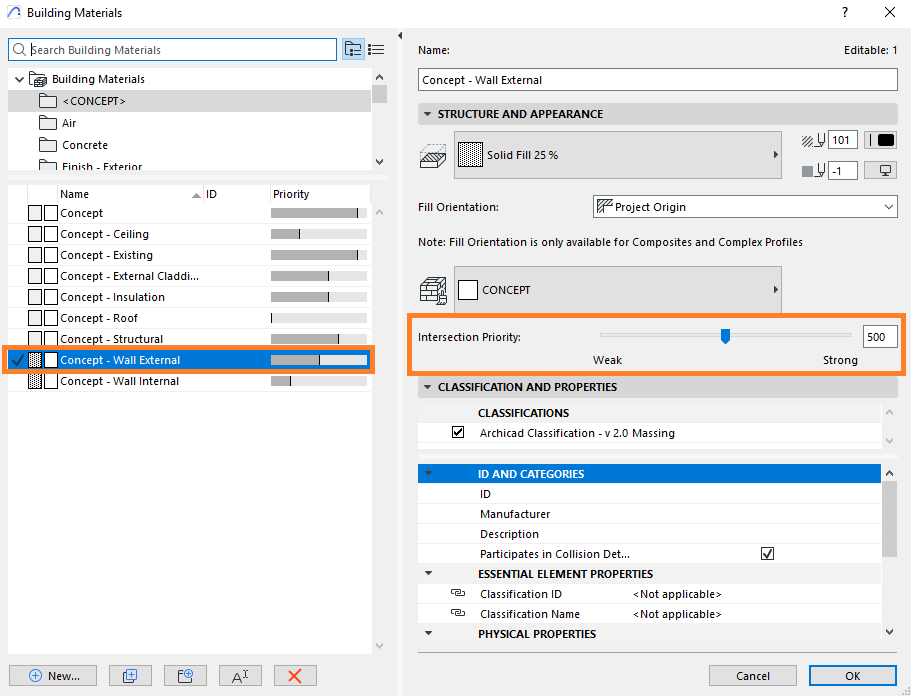Click the Cancel button
The width and height of the screenshot is (911, 696).
coord(752,676)
